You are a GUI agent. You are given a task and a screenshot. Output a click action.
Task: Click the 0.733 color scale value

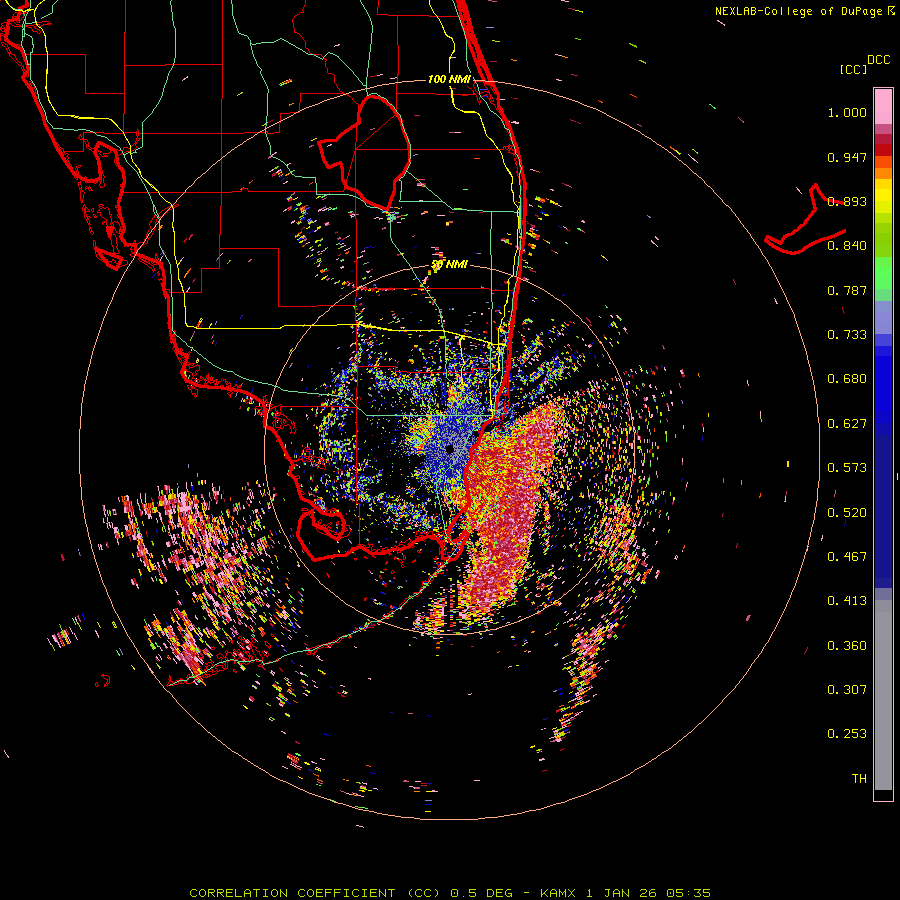pyautogui.click(x=847, y=335)
